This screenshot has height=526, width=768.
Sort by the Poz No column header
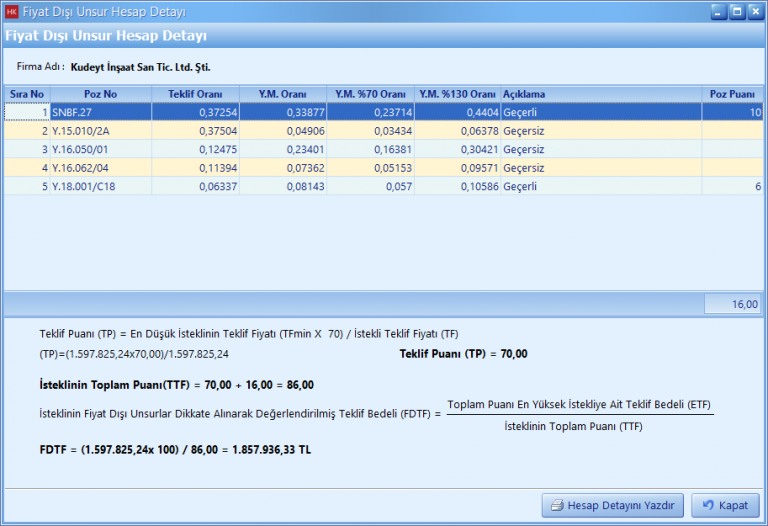(x=100, y=94)
